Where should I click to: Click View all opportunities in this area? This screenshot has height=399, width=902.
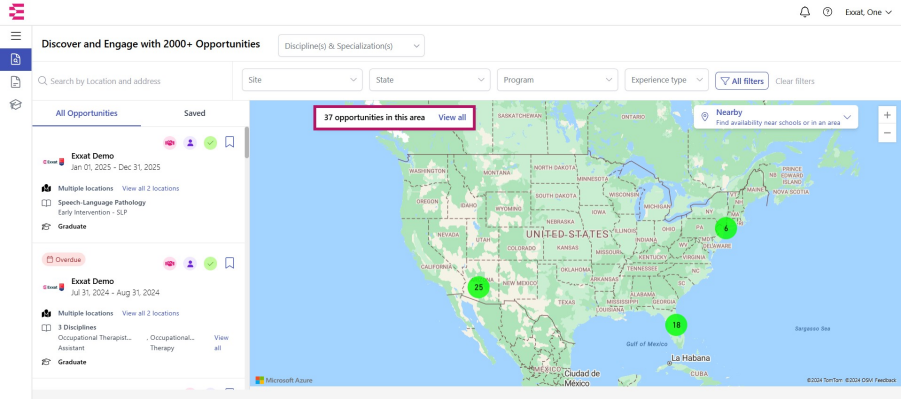pos(452,117)
